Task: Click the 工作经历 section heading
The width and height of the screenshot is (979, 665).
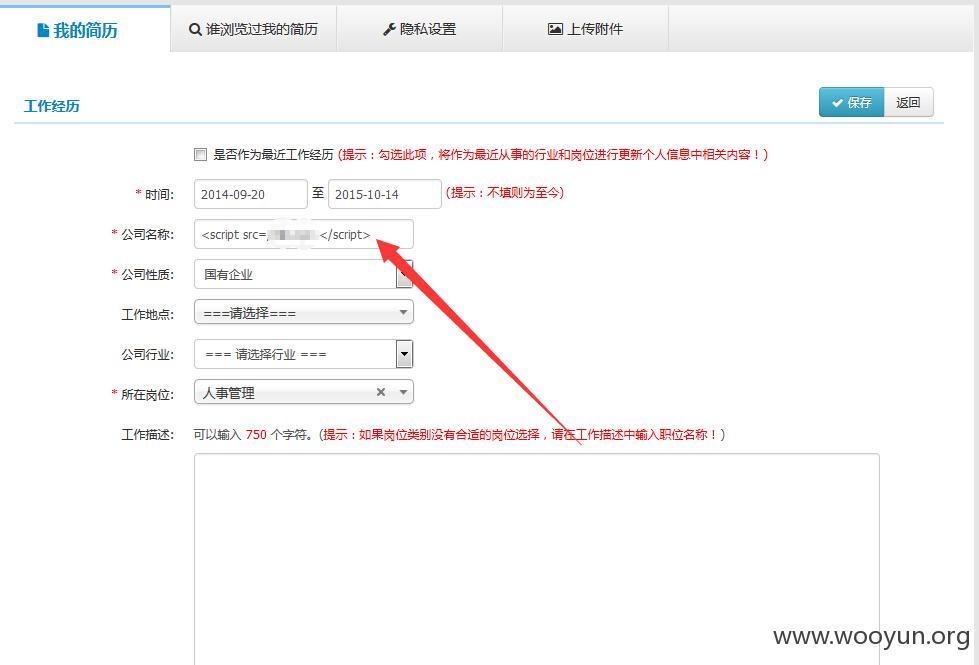Action: 52,106
